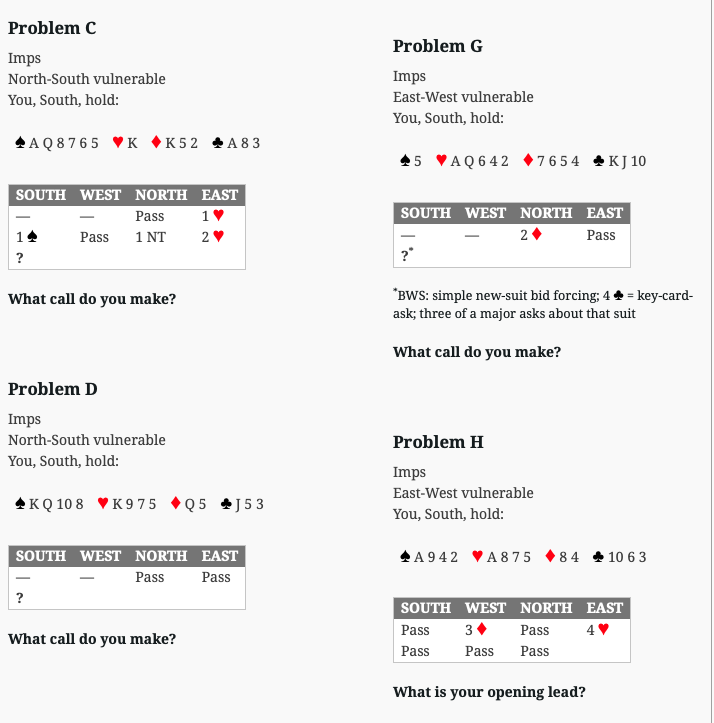Image resolution: width=714 pixels, height=723 pixels.
Task: Click the club icon before A 8 3
Action: coord(218,142)
